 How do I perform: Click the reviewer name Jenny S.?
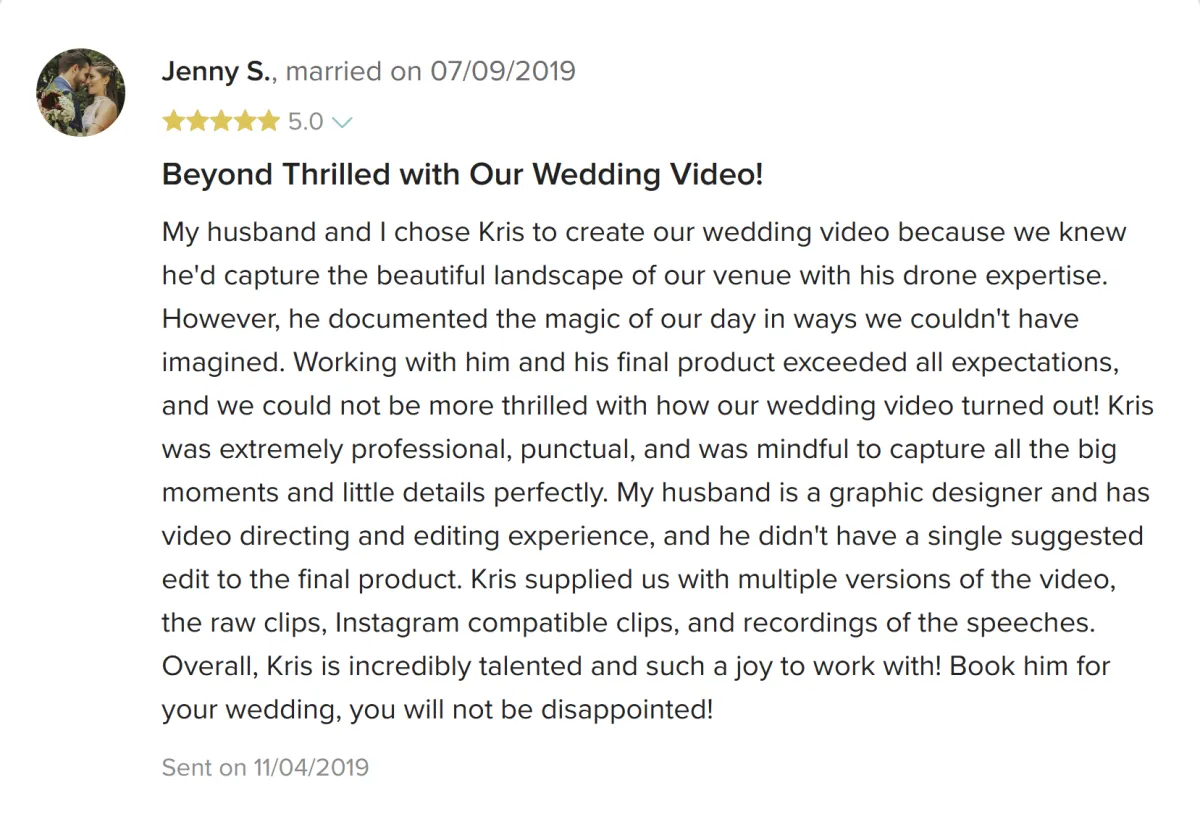tap(215, 72)
